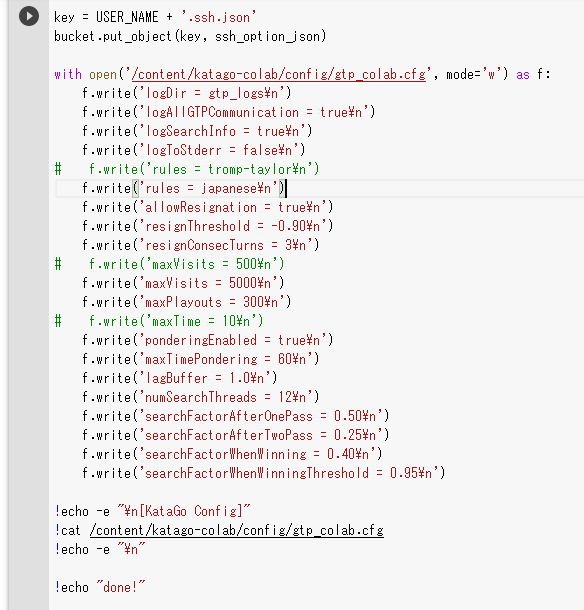Click the KataGo Config echo line
584x610 pixels.
click(153, 511)
